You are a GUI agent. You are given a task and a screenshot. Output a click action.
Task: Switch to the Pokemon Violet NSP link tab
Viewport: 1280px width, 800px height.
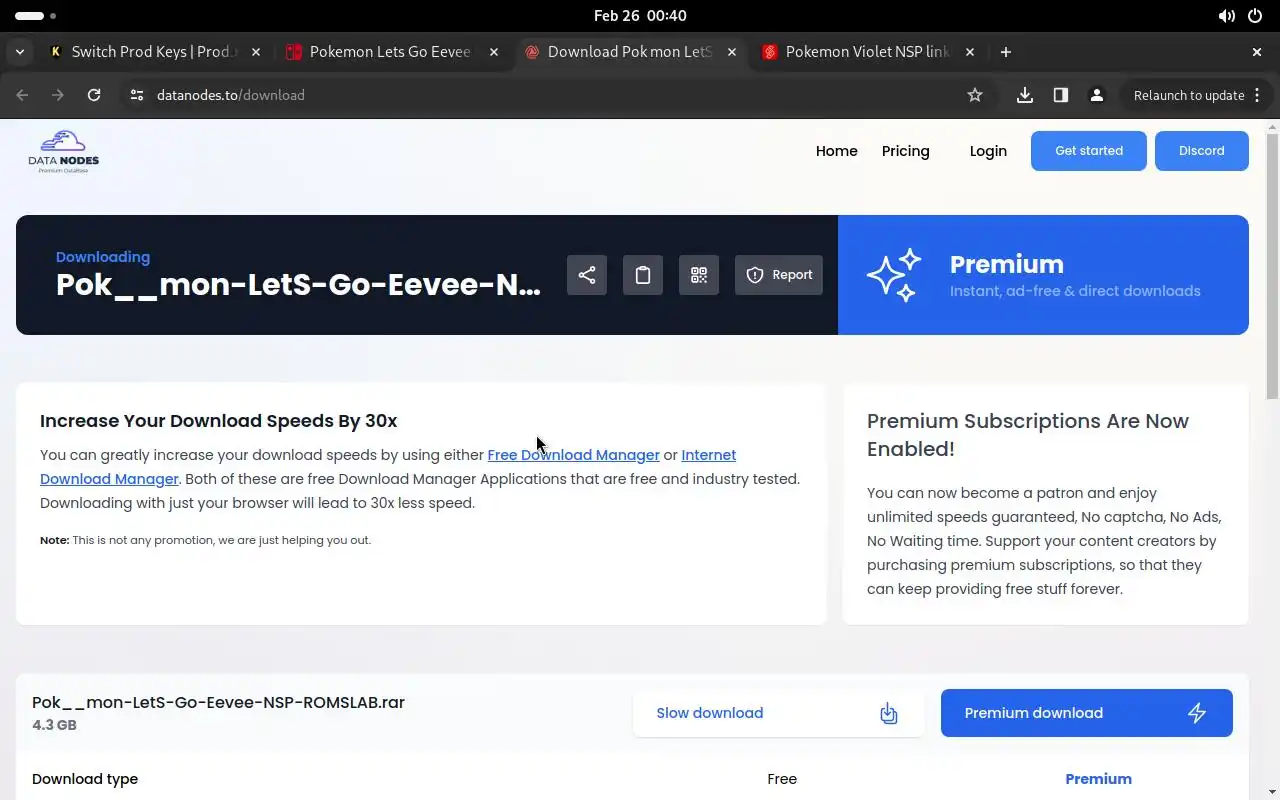pos(867,52)
